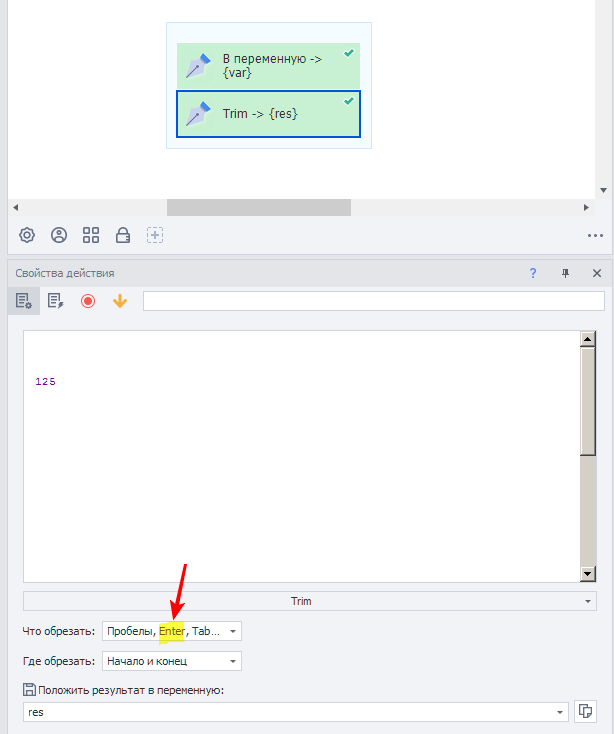
Task: Click the green checkmark on the Trim block
Action: 349,101
